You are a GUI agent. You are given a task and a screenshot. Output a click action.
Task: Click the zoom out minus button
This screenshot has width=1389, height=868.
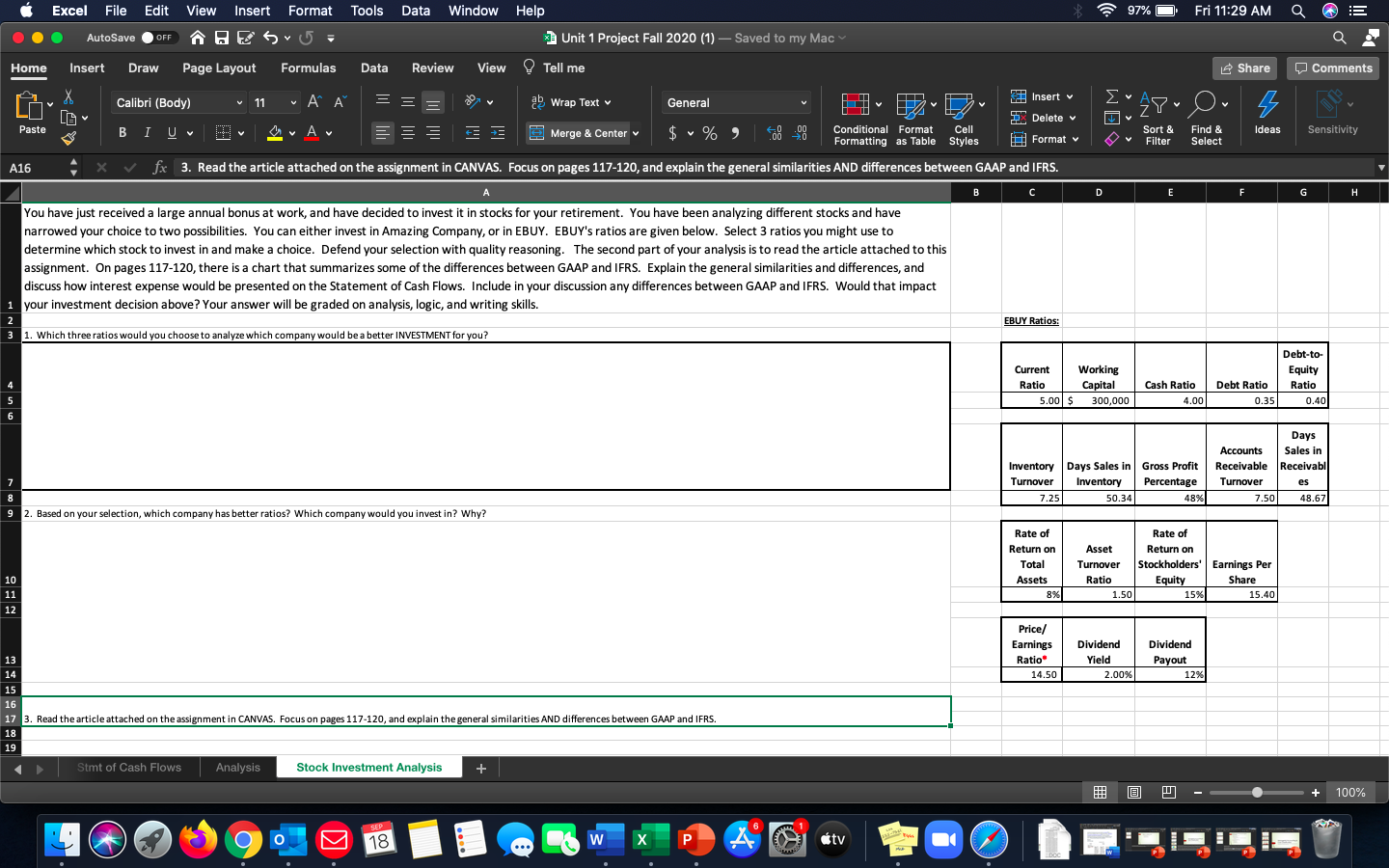coord(1197,793)
